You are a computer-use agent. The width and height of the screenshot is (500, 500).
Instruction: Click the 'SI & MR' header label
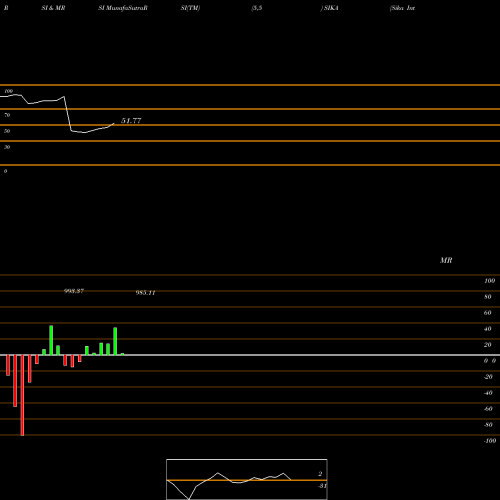(53, 8)
